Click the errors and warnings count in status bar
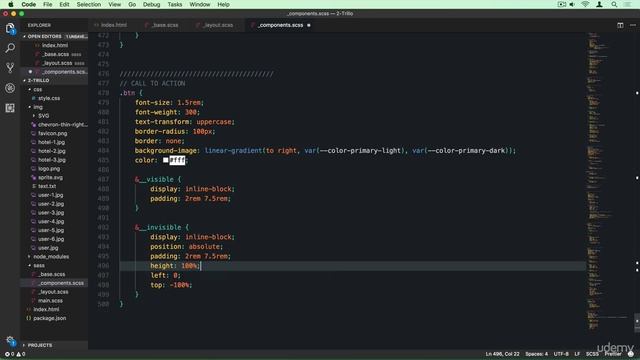640x360 pixels. [x=15, y=354]
